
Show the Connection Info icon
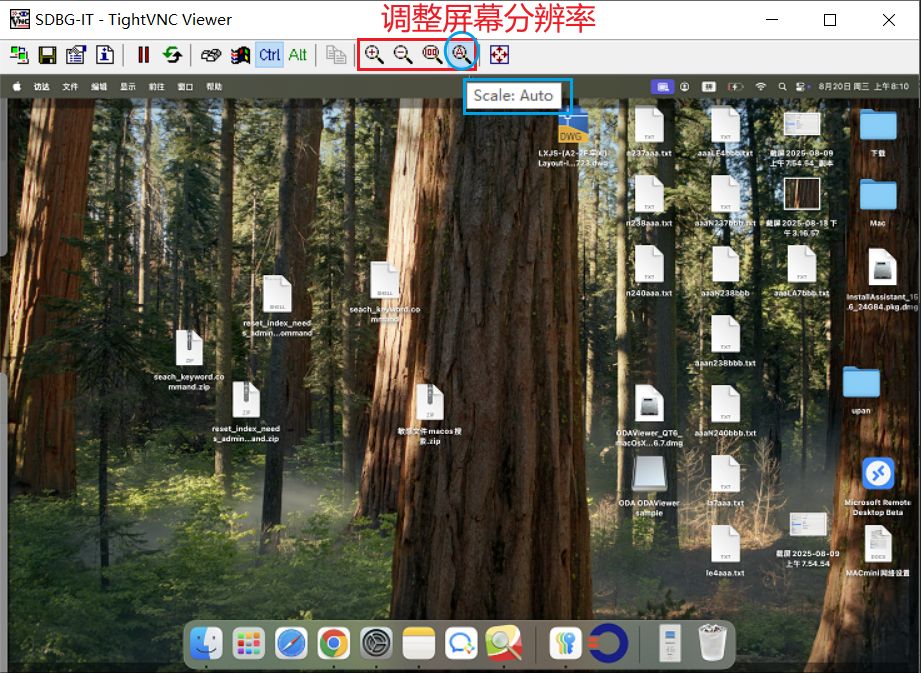pos(105,55)
